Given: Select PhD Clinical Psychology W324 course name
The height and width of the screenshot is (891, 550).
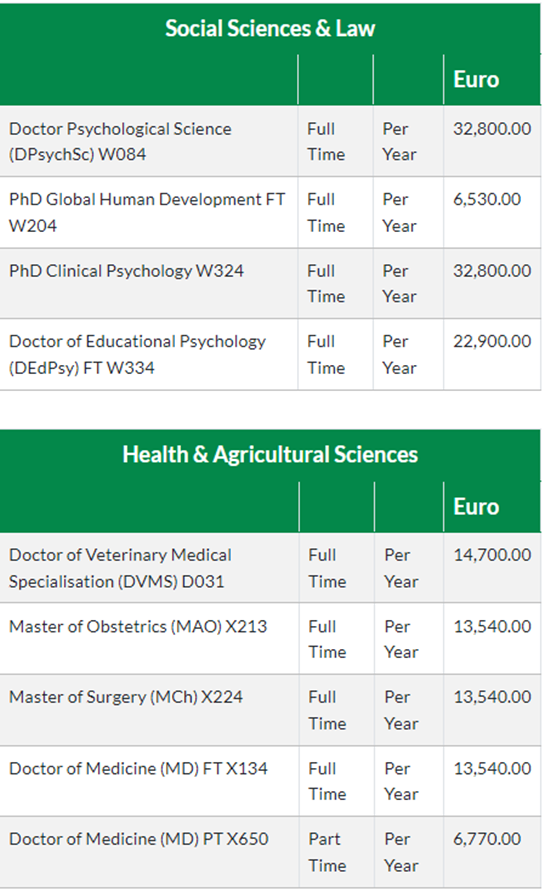Looking at the screenshot, I should pos(126,271).
